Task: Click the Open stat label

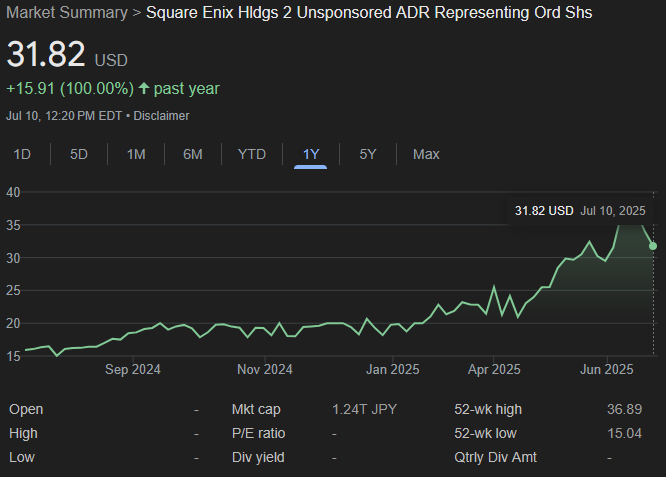Action: pyautogui.click(x=26, y=409)
